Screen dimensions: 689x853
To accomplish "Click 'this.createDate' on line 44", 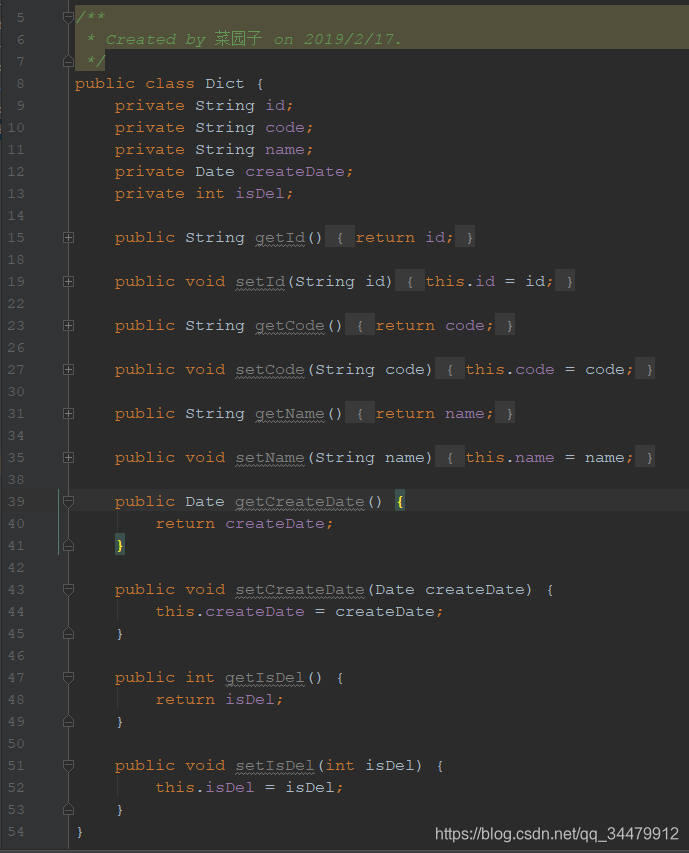I will (x=229, y=612).
